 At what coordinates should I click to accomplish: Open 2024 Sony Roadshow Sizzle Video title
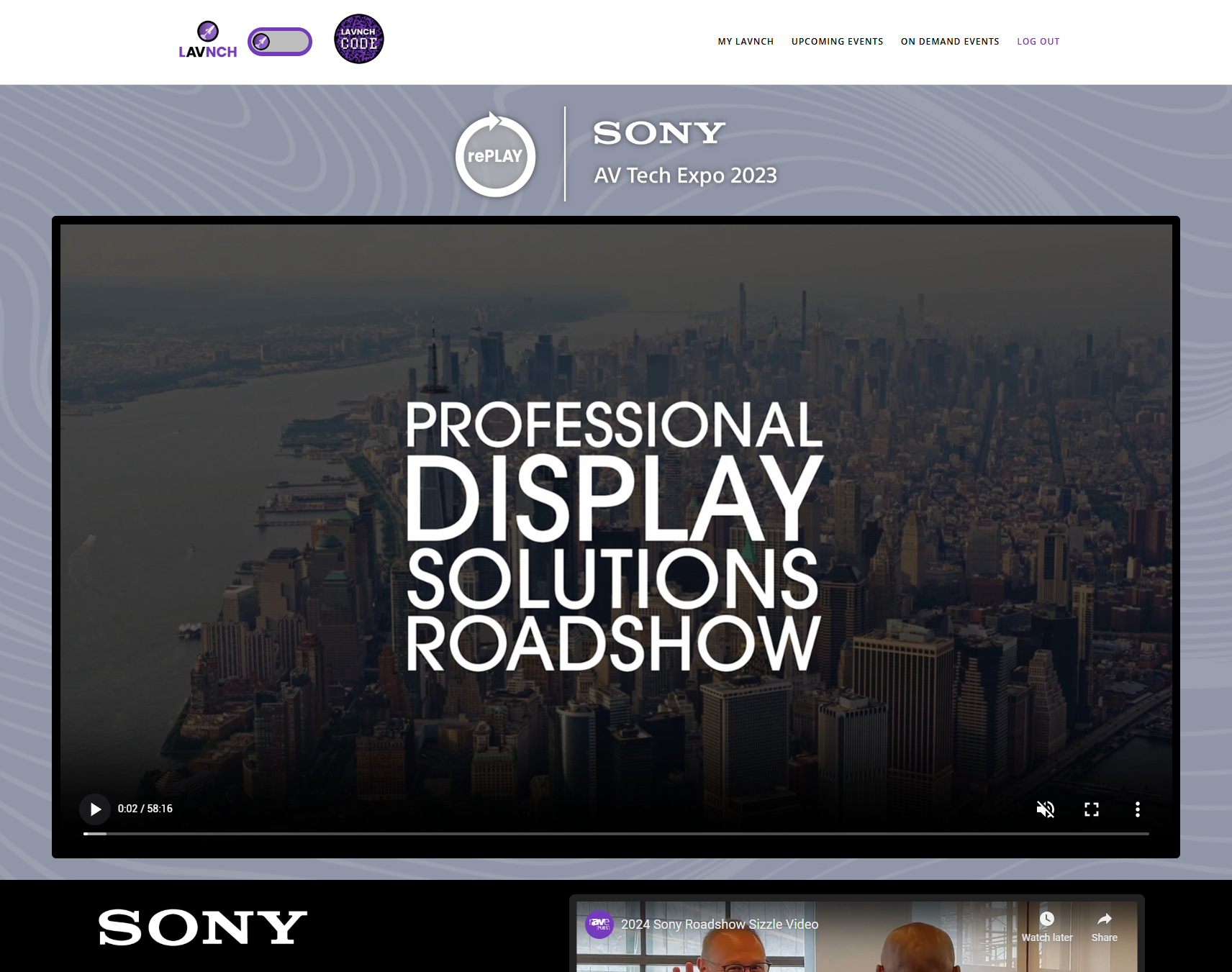click(720, 925)
